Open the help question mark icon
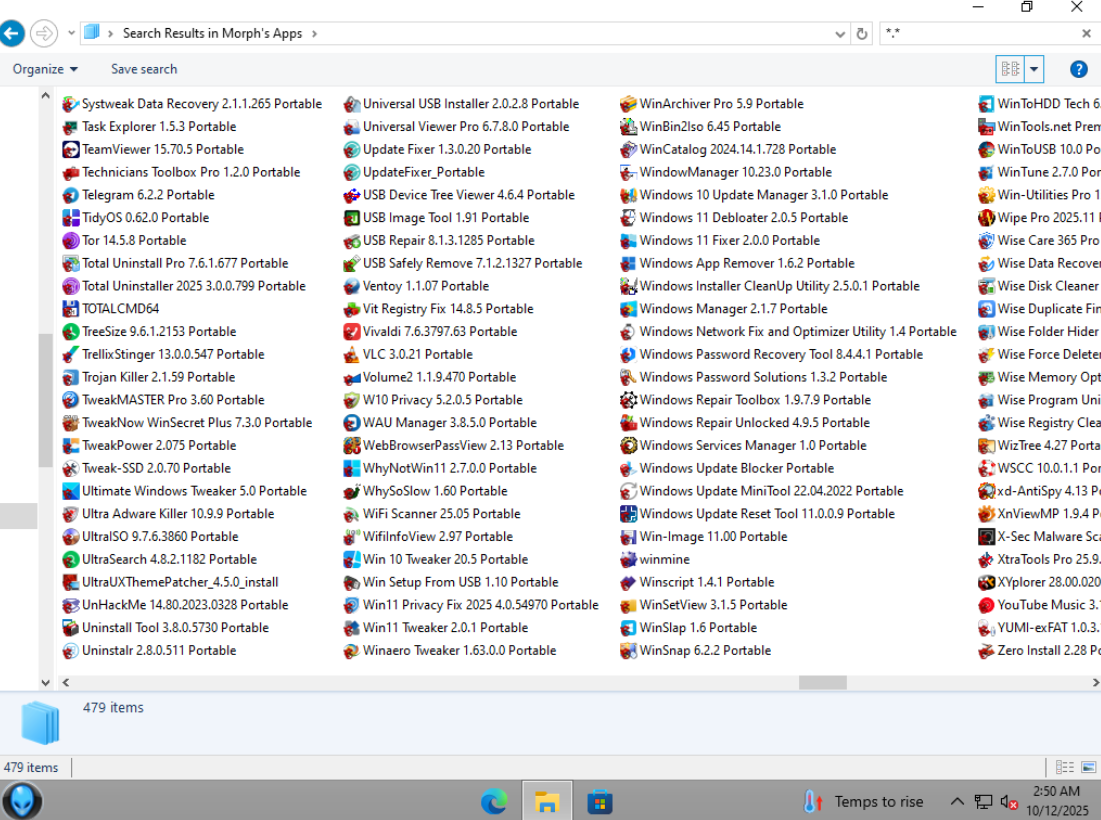The width and height of the screenshot is (1101, 820). (1079, 70)
